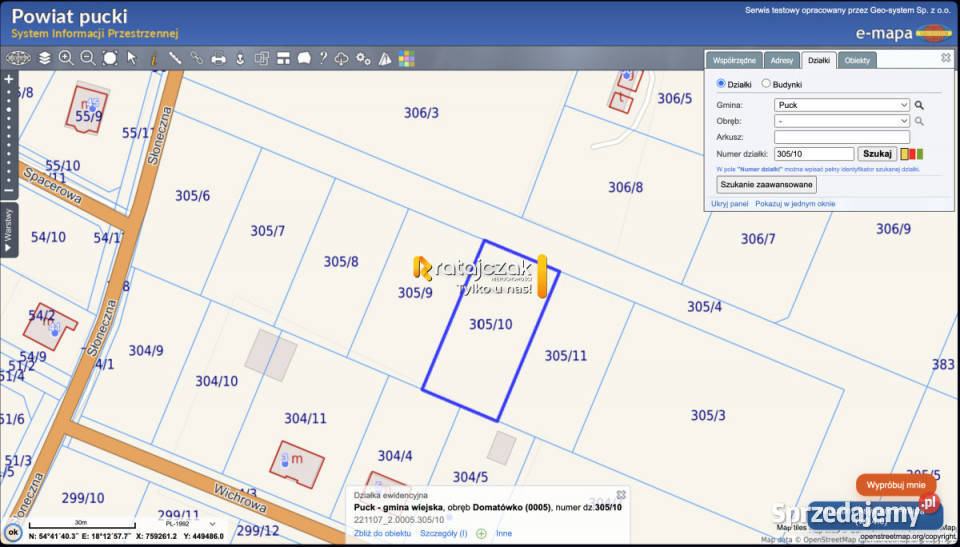Select the zoom in magnifier tool
The image size is (960, 547).
tap(66, 58)
